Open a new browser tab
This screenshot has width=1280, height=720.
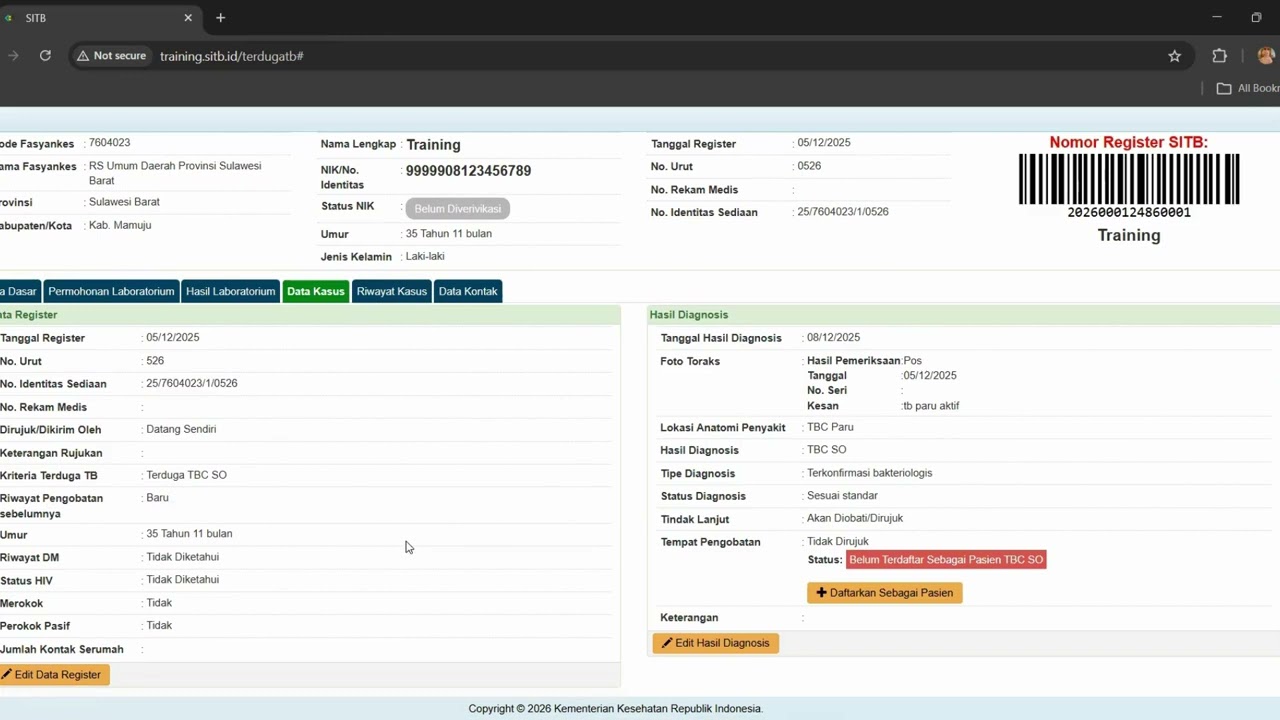coord(221,18)
